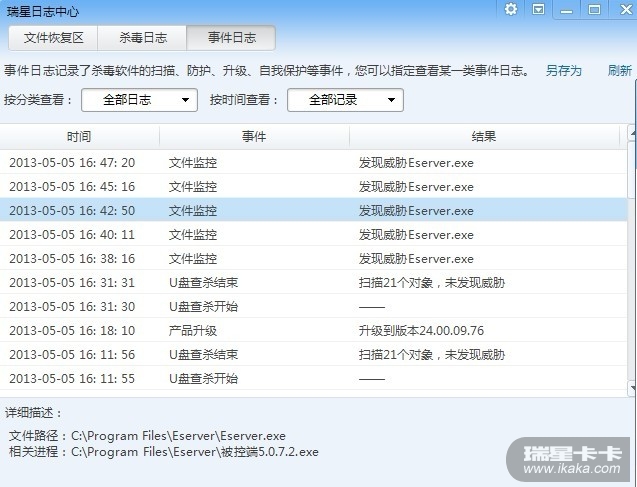Viewport: 637px width, 487px height.
Task: Select the highlighted row at 16:42:50
Action: tap(313, 210)
